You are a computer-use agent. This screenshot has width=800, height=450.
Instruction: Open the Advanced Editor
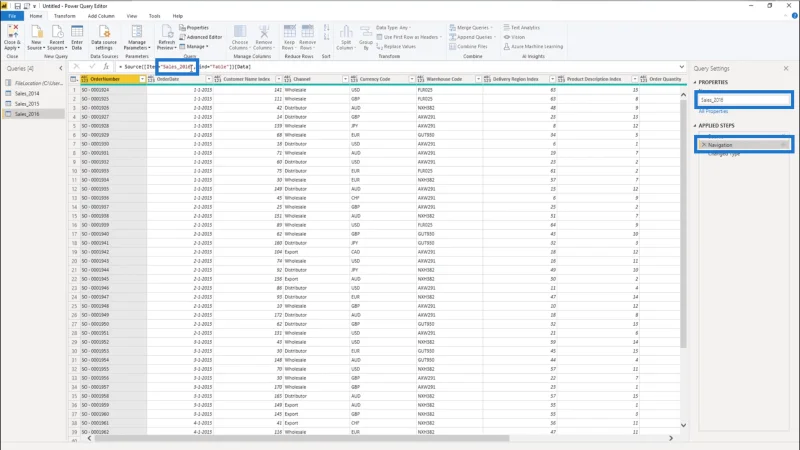201,37
